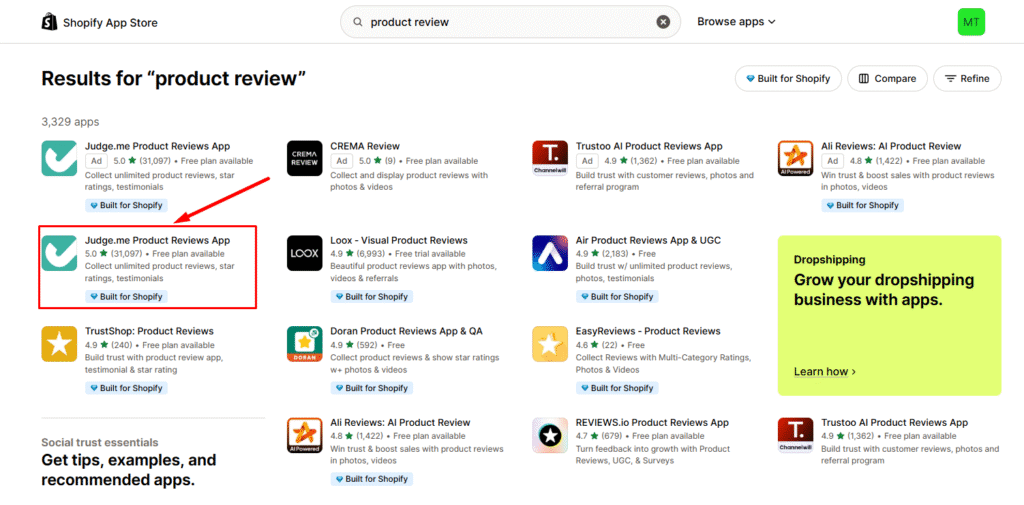Open Trustoo AI Product Reviews App title
This screenshot has height=505, width=1024.
649,146
